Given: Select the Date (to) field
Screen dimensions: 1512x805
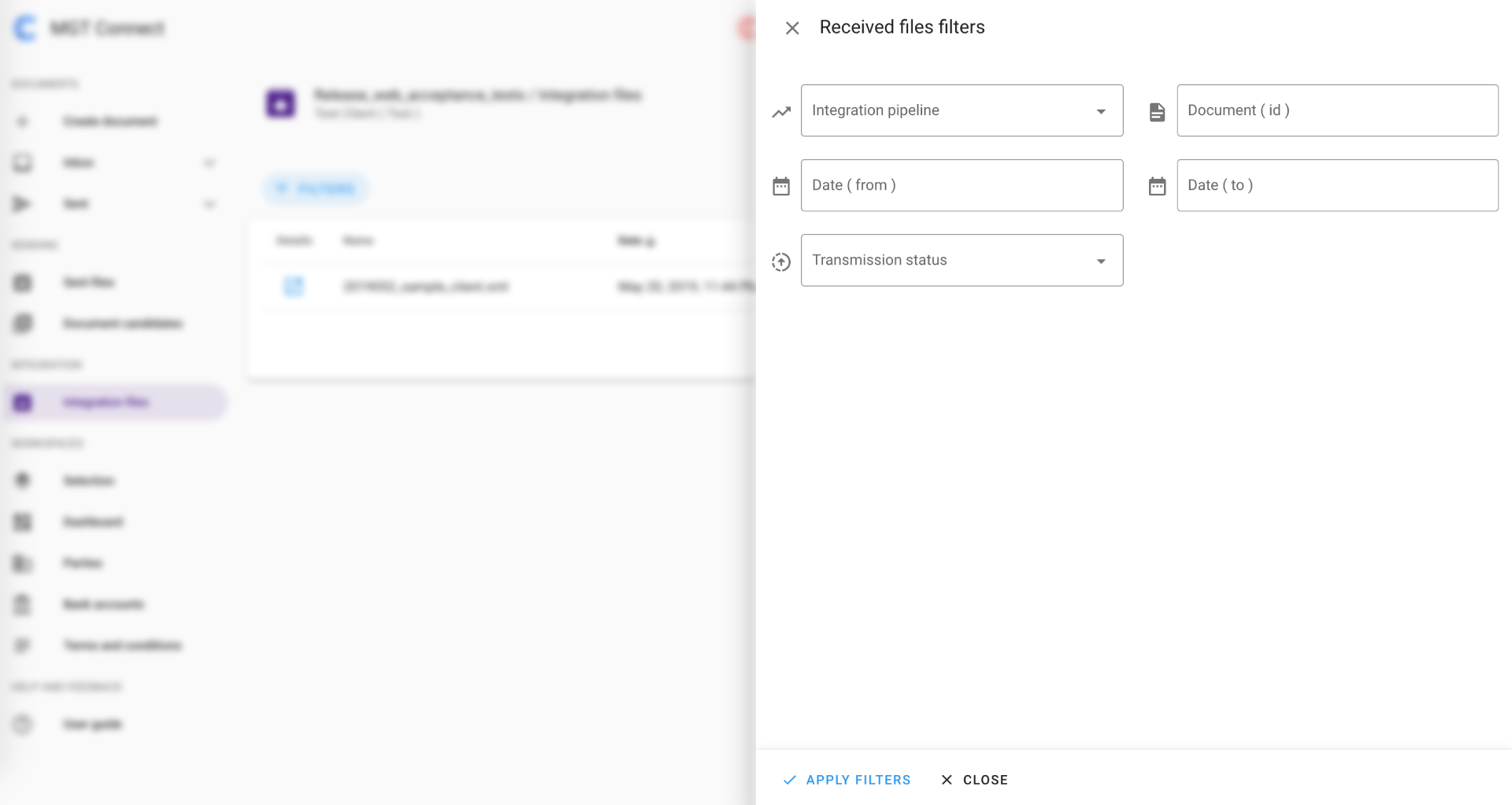Looking at the screenshot, I should 1337,185.
